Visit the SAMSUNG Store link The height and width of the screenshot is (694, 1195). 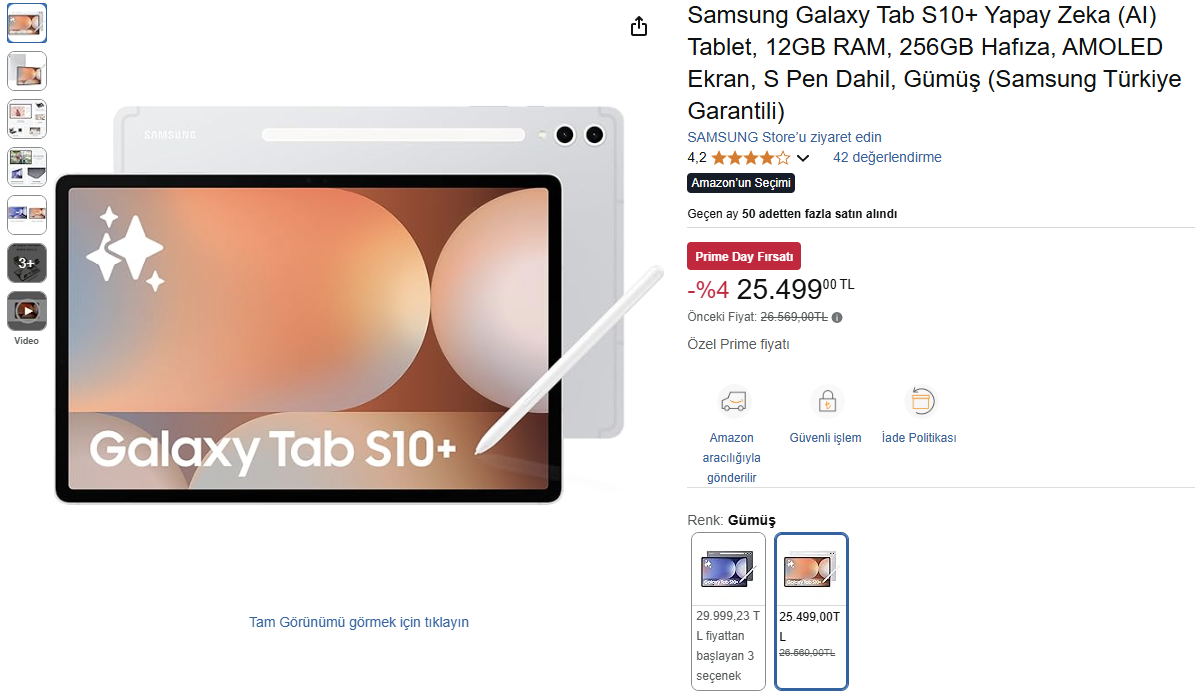pos(784,137)
